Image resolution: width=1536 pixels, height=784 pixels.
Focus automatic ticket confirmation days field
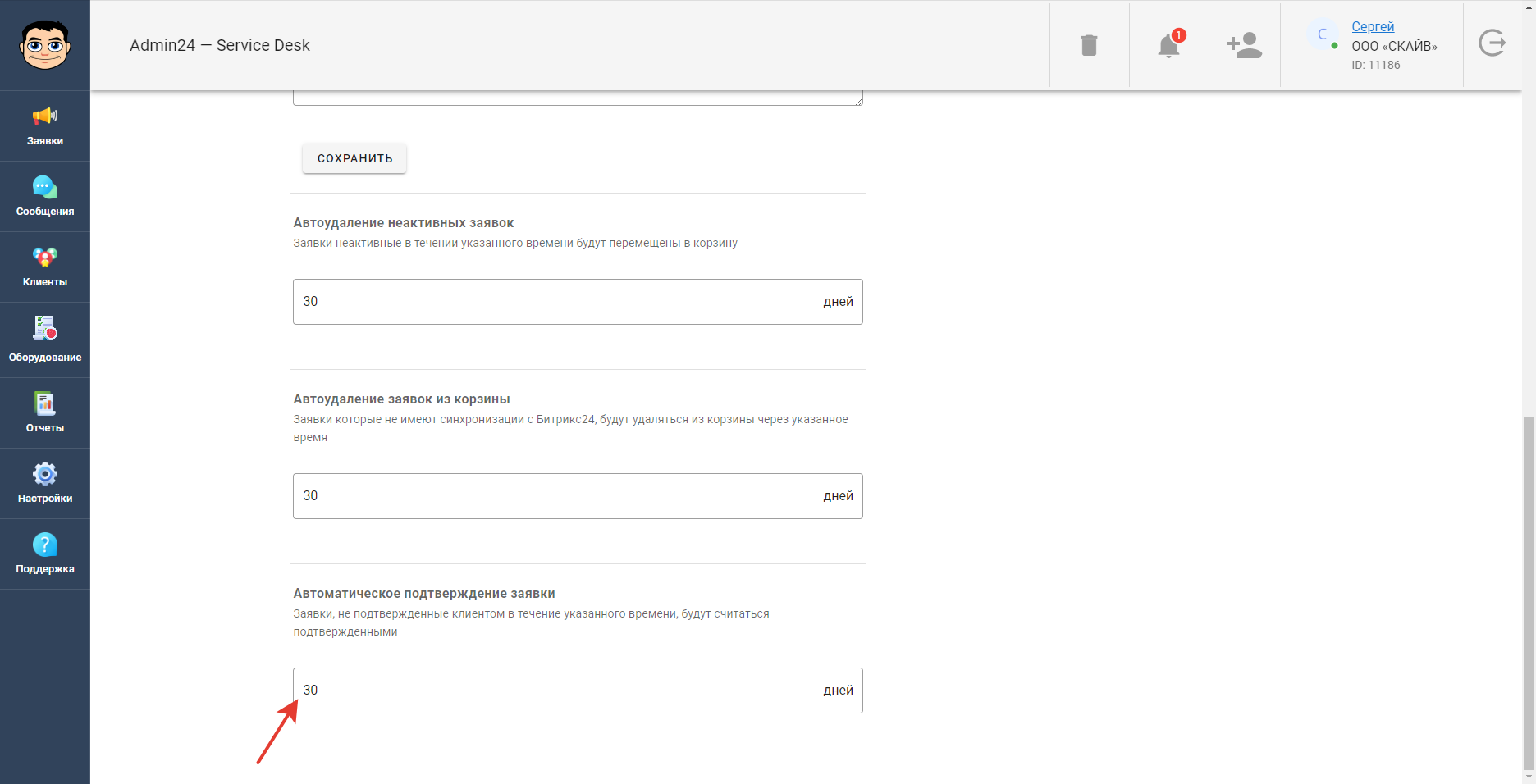click(578, 691)
